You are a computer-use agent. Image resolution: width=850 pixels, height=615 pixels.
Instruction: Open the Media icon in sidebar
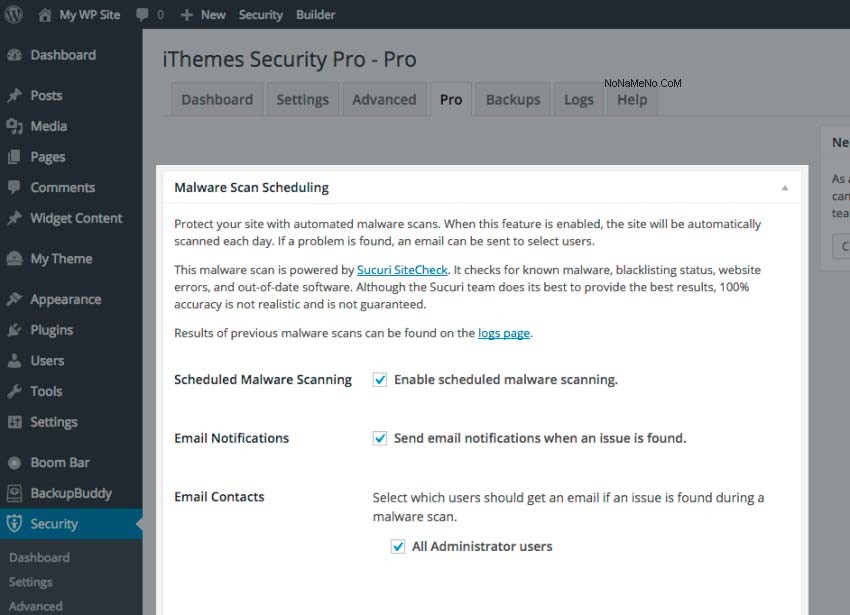click(14, 126)
